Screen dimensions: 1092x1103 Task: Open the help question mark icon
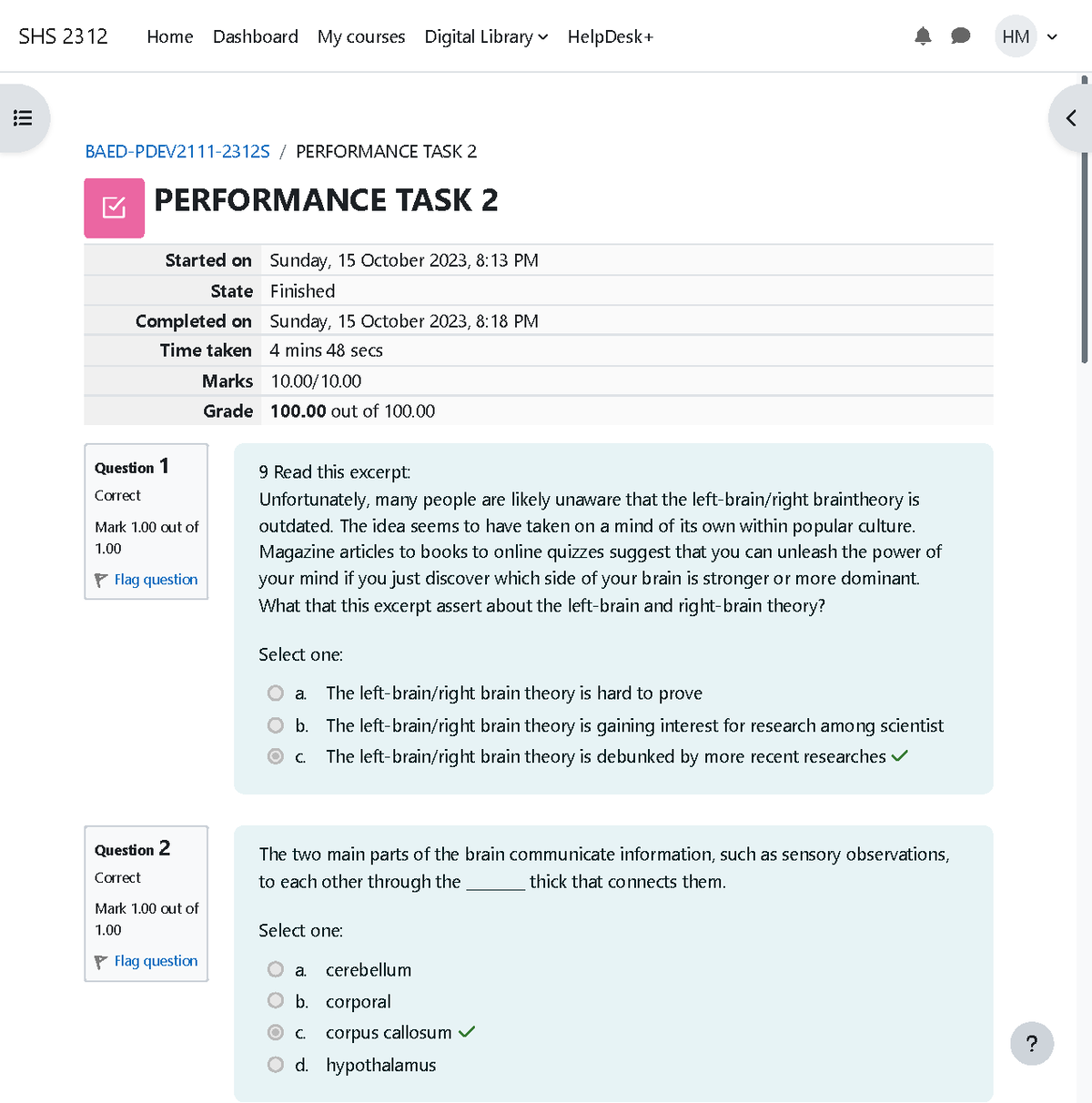click(x=1031, y=1044)
